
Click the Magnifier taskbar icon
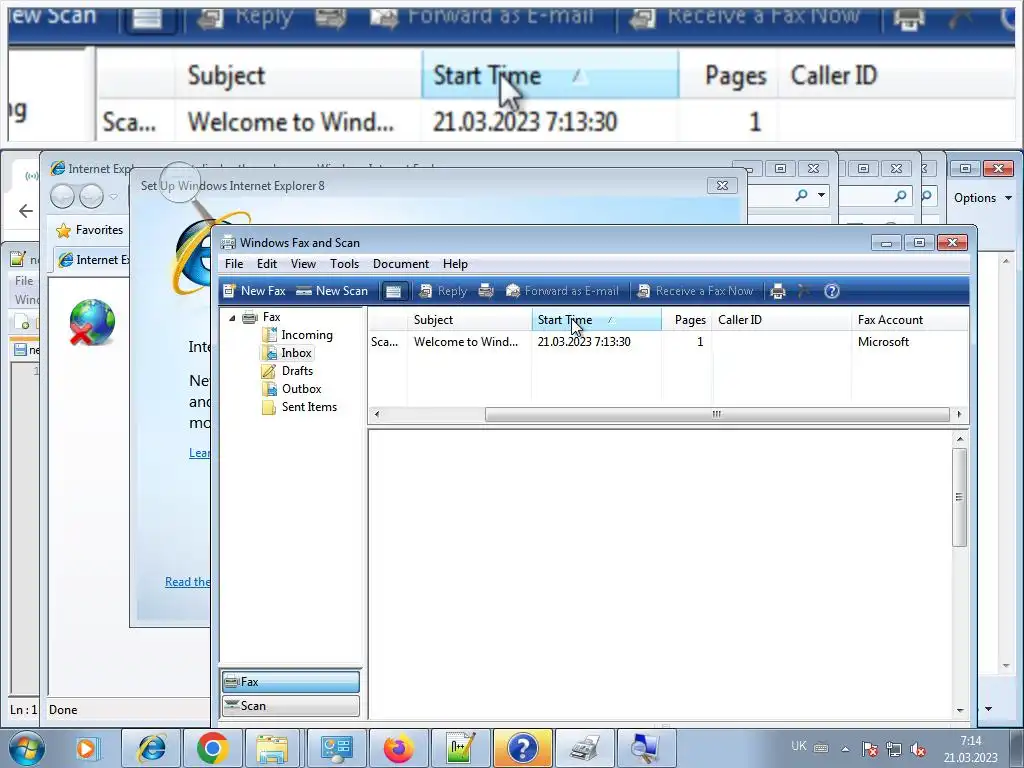(x=646, y=748)
